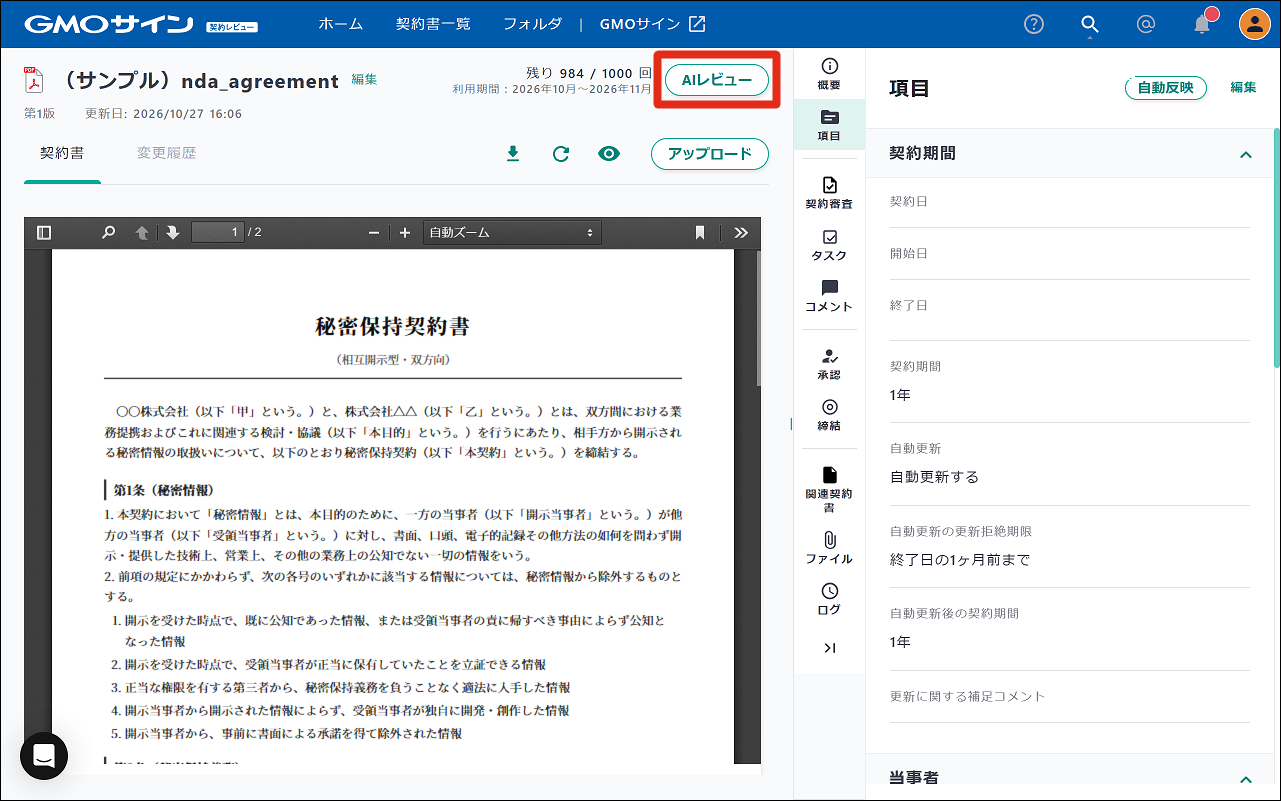Viewport: 1281px width, 801px height.
Task: Open PDF viewer tools double-chevron menu
Action: pos(741,232)
